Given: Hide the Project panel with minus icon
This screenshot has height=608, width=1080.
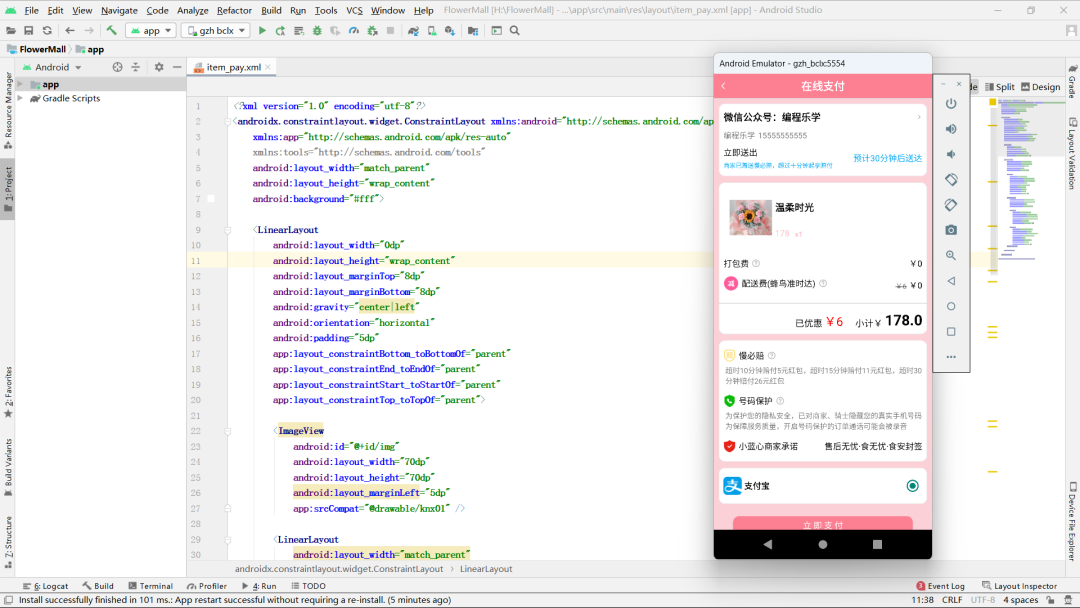Looking at the screenshot, I should coord(177,67).
